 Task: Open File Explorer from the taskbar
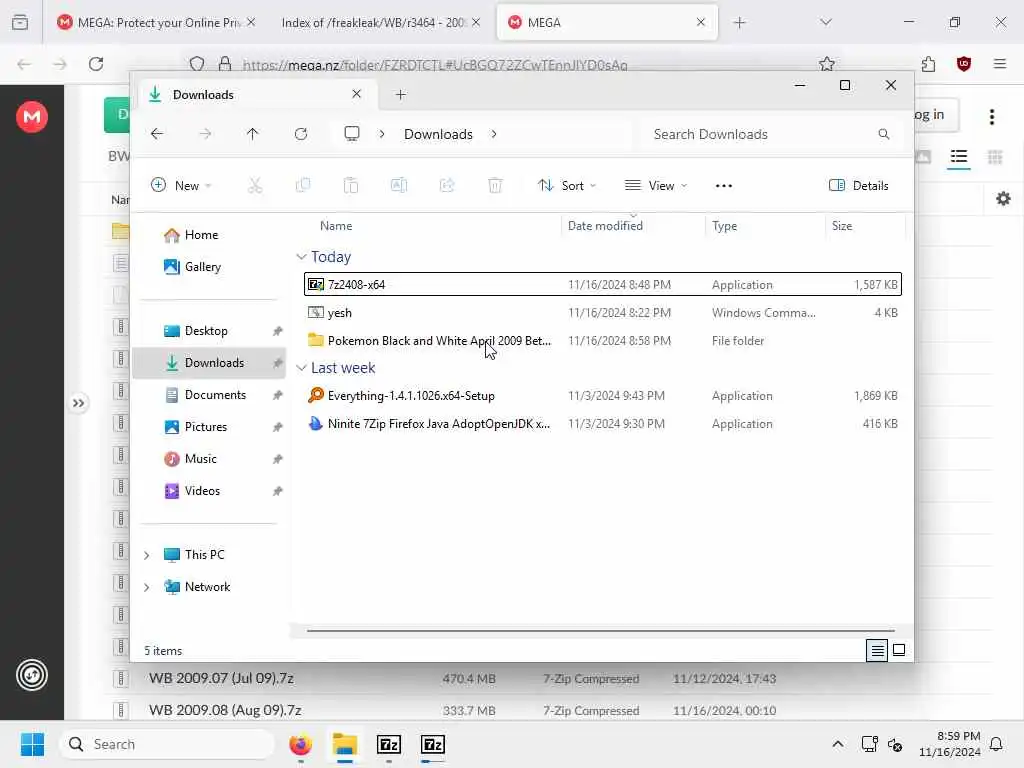[x=345, y=744]
